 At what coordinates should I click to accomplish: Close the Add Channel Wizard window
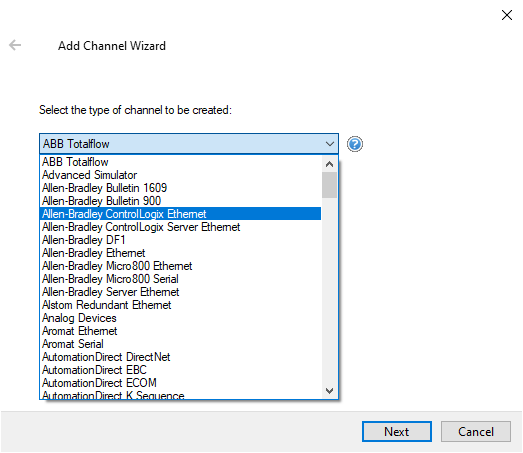click(x=507, y=15)
